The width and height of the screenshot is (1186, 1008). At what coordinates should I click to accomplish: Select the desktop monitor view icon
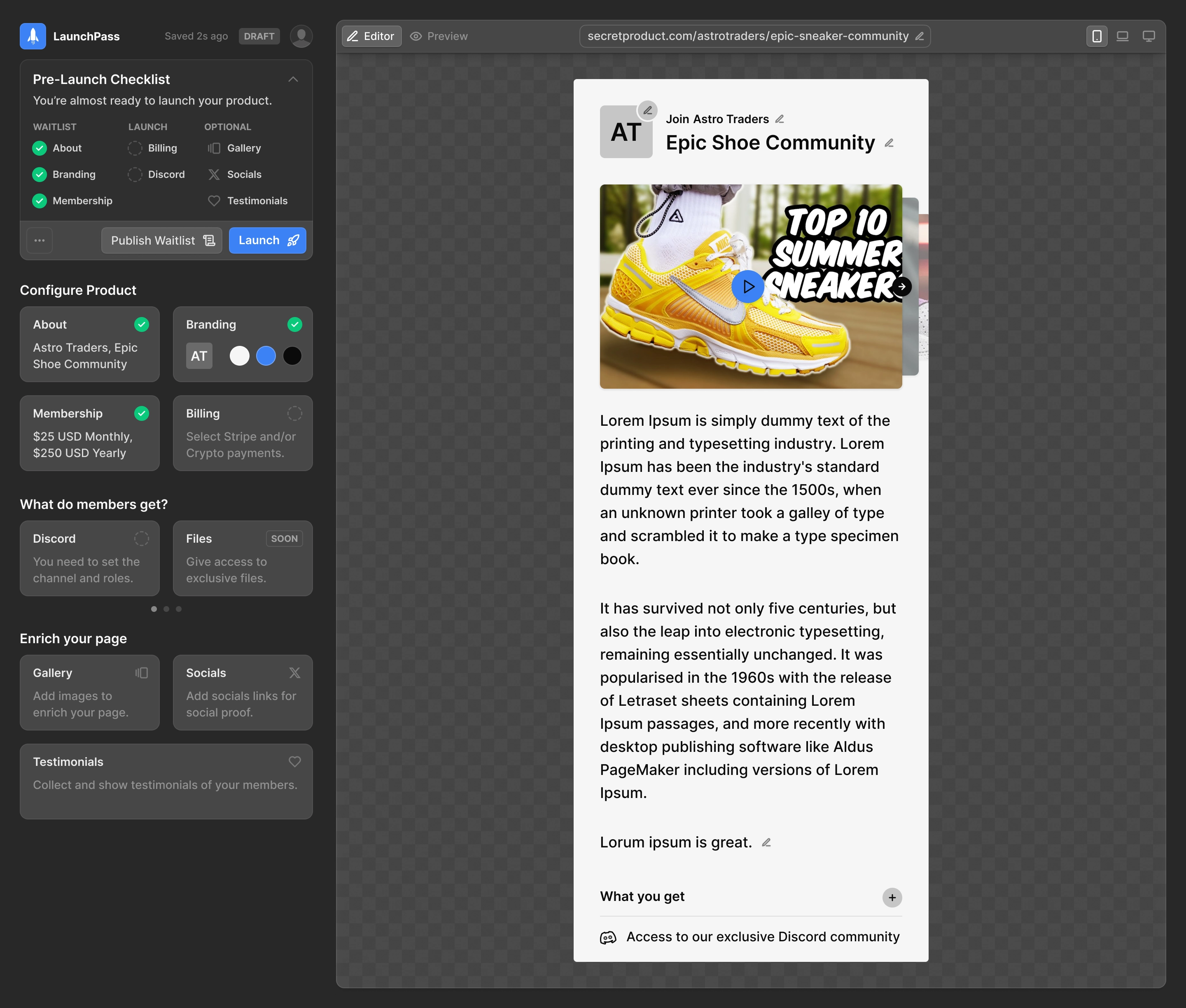(1149, 36)
